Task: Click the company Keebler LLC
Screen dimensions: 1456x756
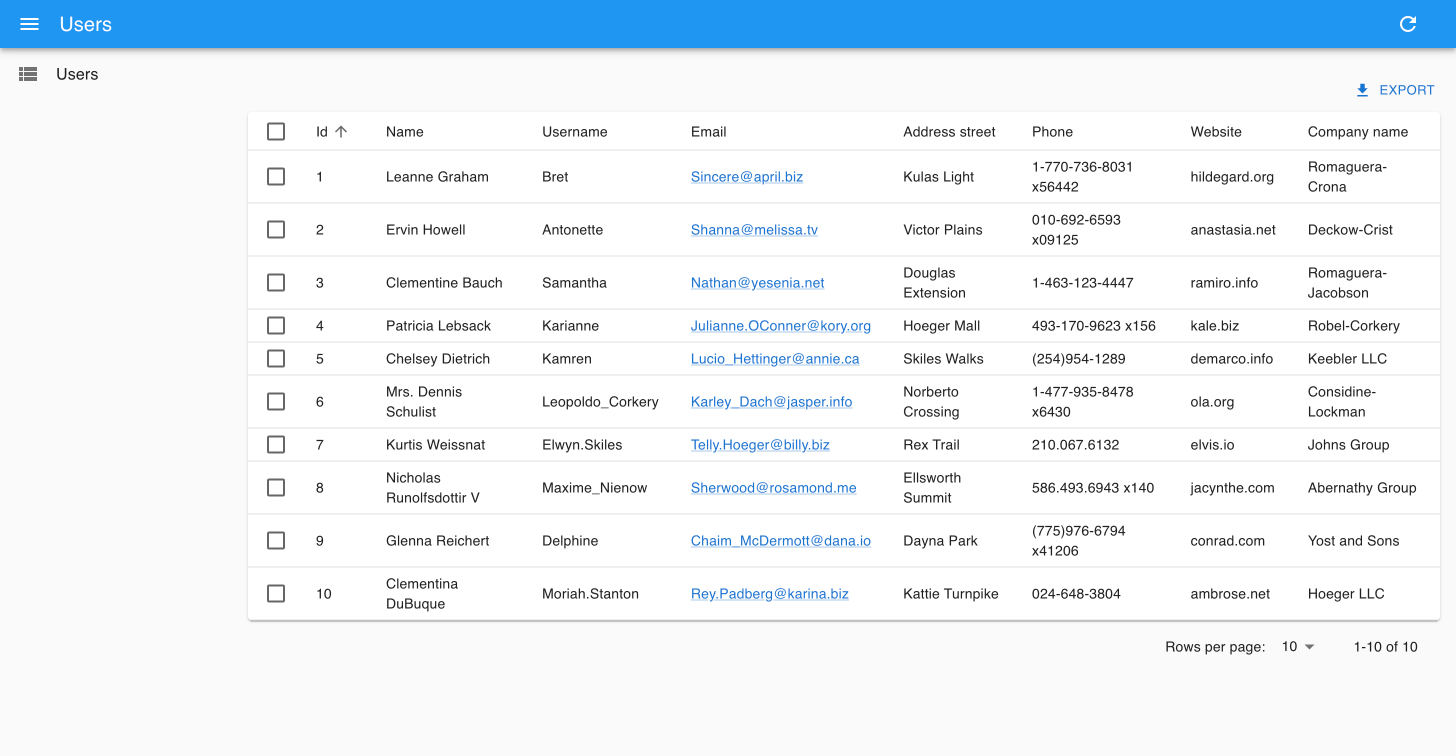Action: [x=1347, y=358]
